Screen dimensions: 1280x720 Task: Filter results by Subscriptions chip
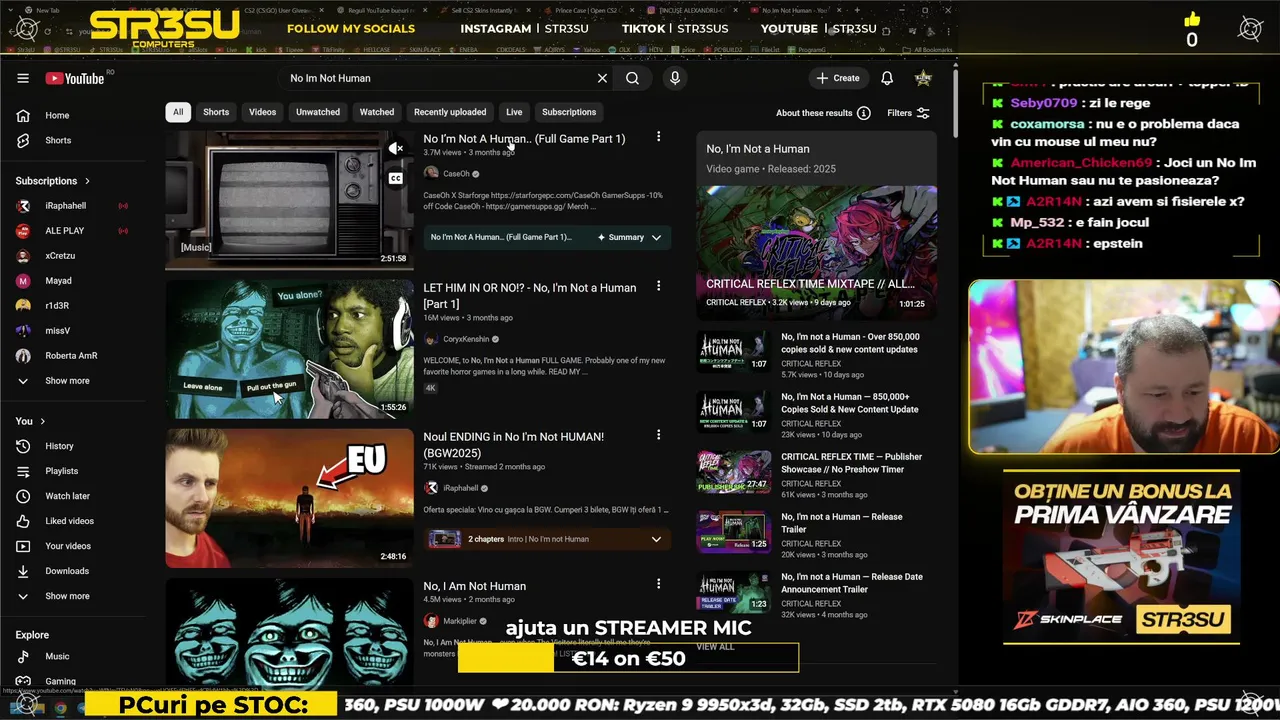569,112
